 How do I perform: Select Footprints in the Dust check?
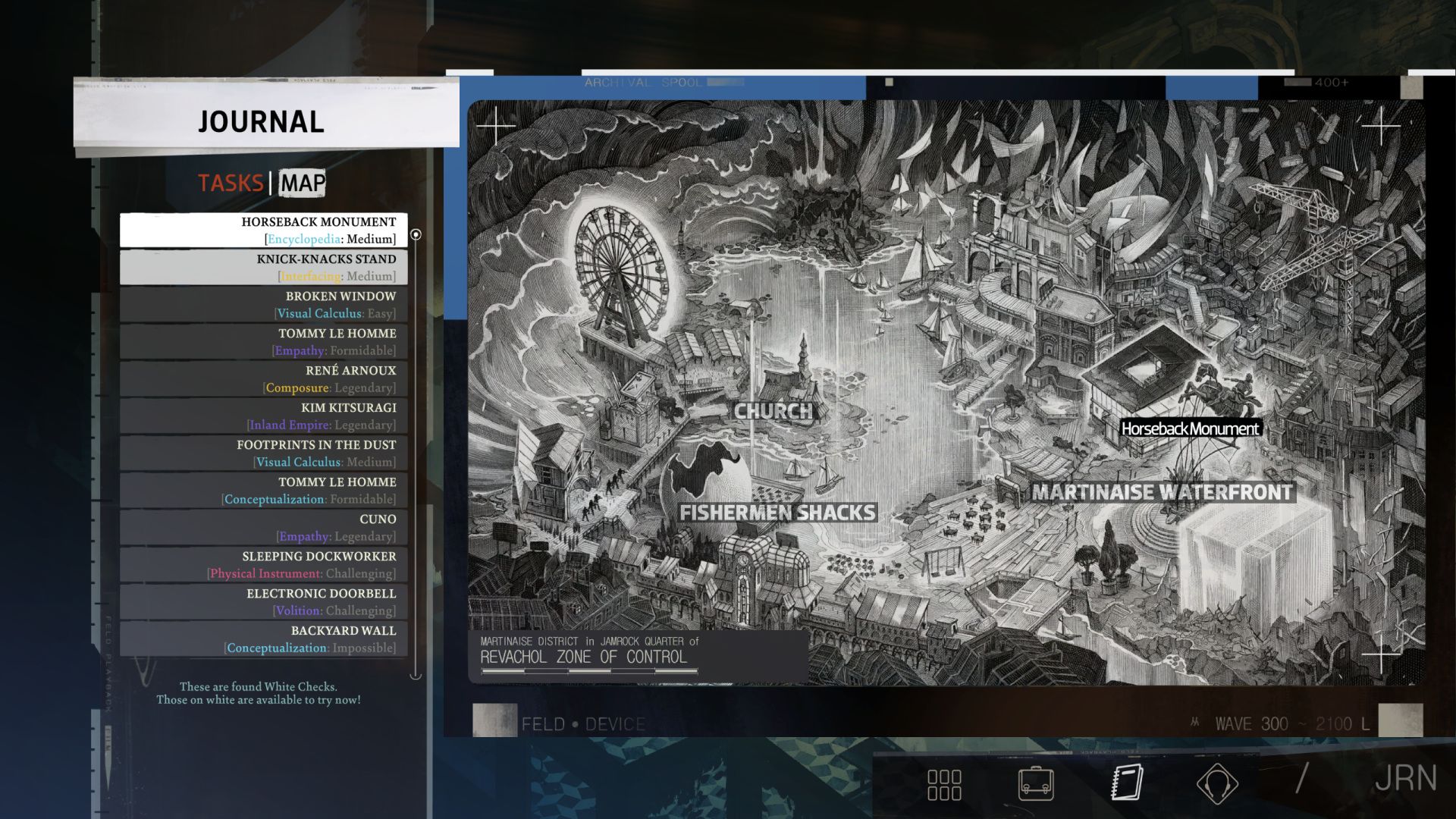coord(264,453)
